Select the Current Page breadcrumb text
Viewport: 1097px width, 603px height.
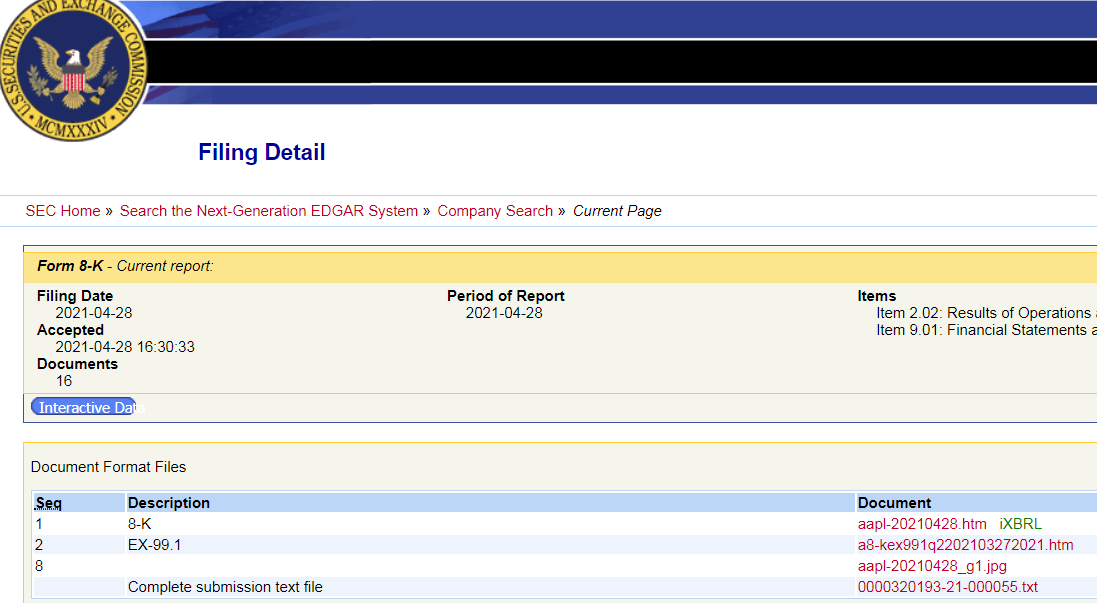point(617,211)
